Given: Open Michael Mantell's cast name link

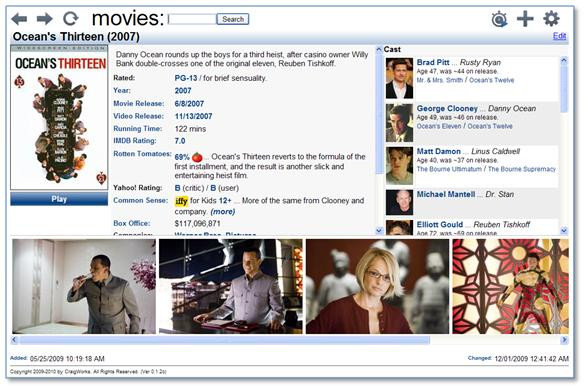Looking at the screenshot, I should [446, 194].
